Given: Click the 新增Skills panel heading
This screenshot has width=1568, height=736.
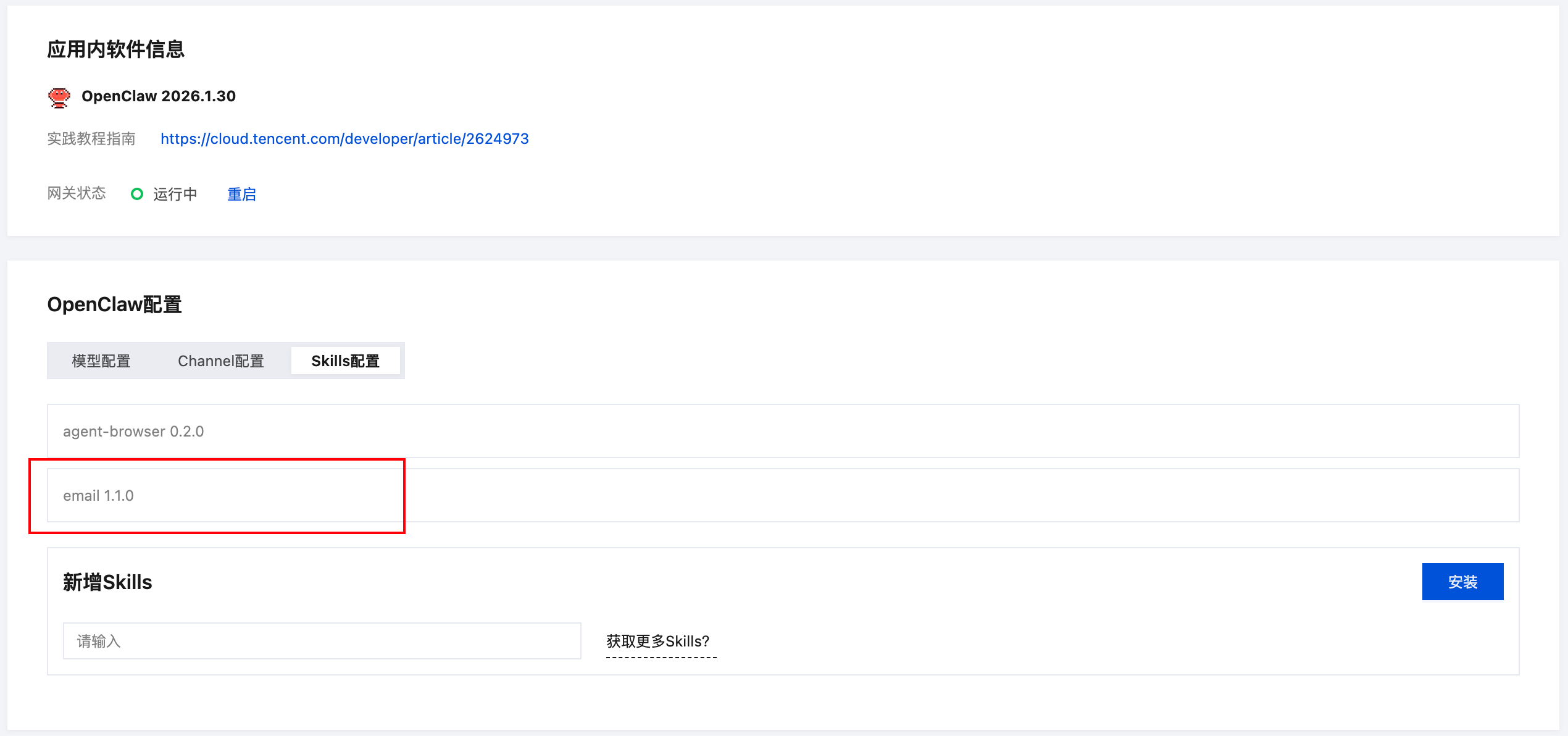Looking at the screenshot, I should click(107, 582).
